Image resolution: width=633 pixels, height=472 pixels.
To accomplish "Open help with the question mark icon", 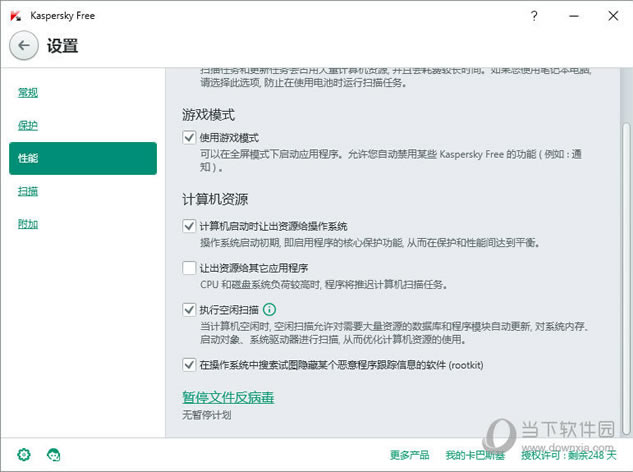I will pos(535,16).
